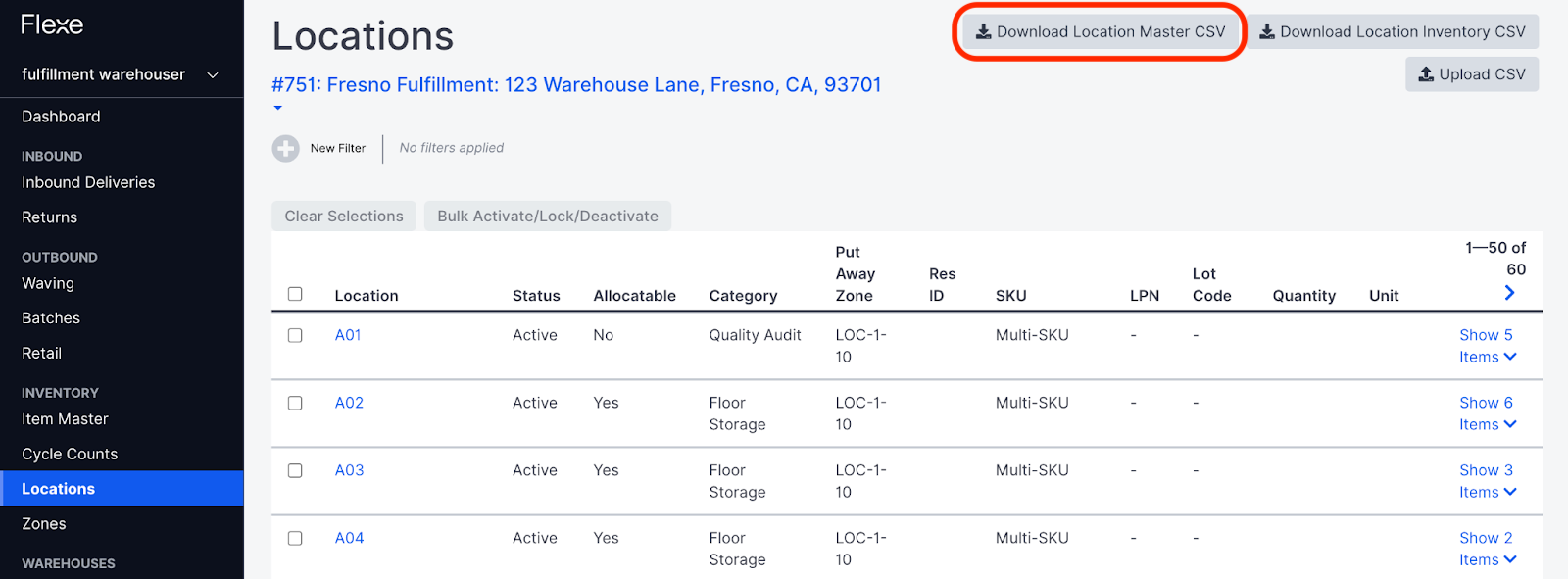Image resolution: width=1568 pixels, height=579 pixels.
Task: Select the checkbox for row A04
Action: pyautogui.click(x=295, y=538)
